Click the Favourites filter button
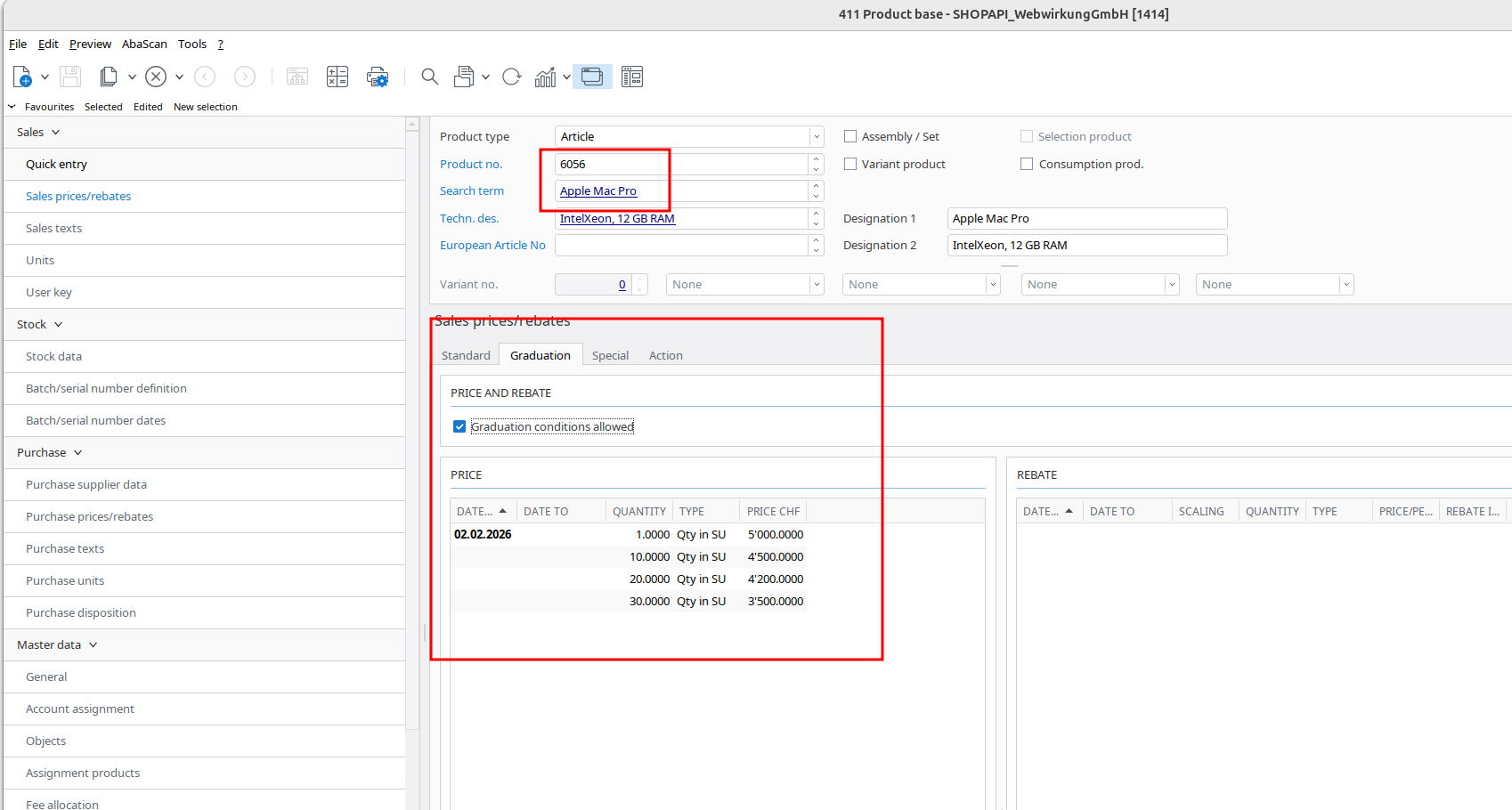 coord(49,107)
